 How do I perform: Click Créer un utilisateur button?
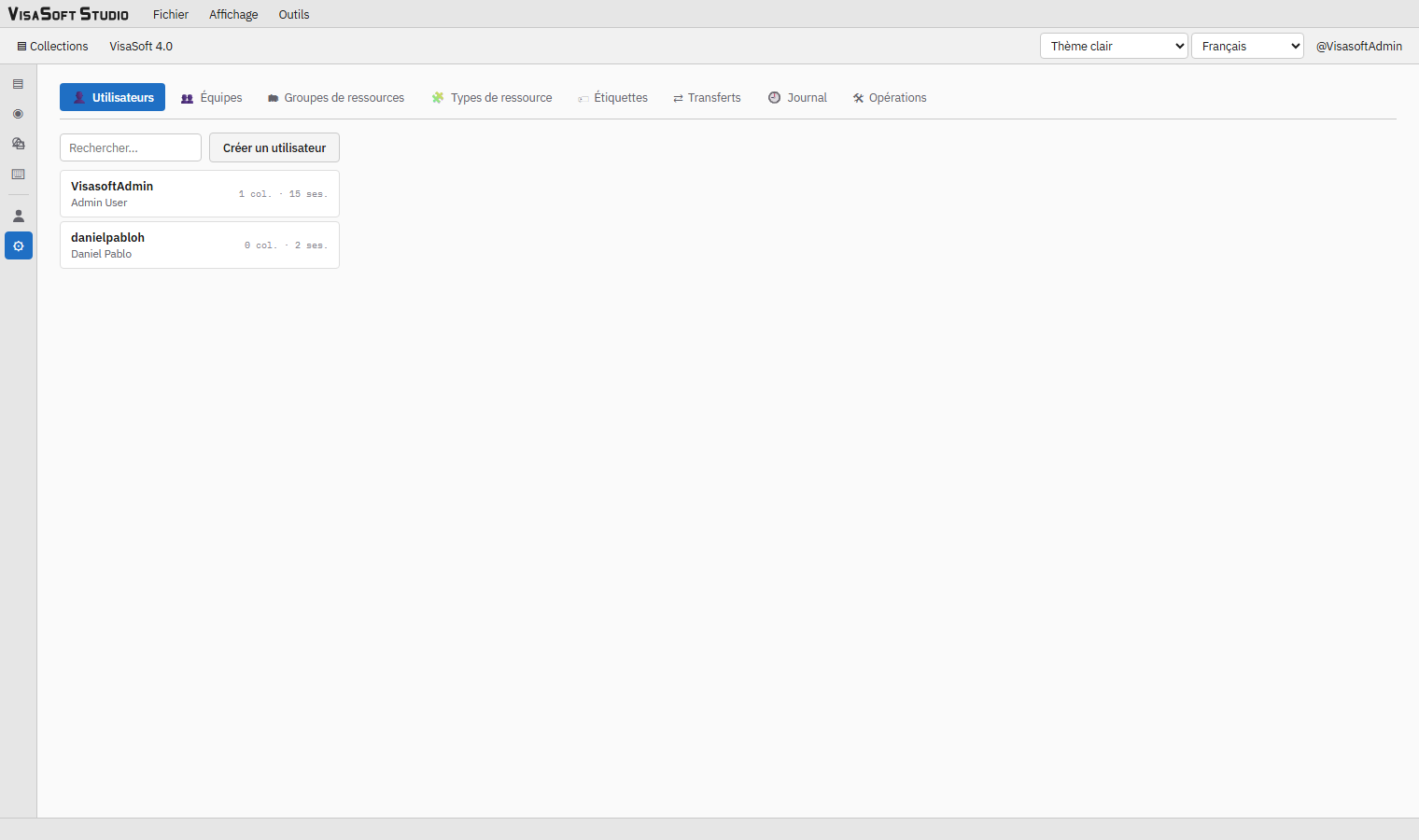point(274,147)
